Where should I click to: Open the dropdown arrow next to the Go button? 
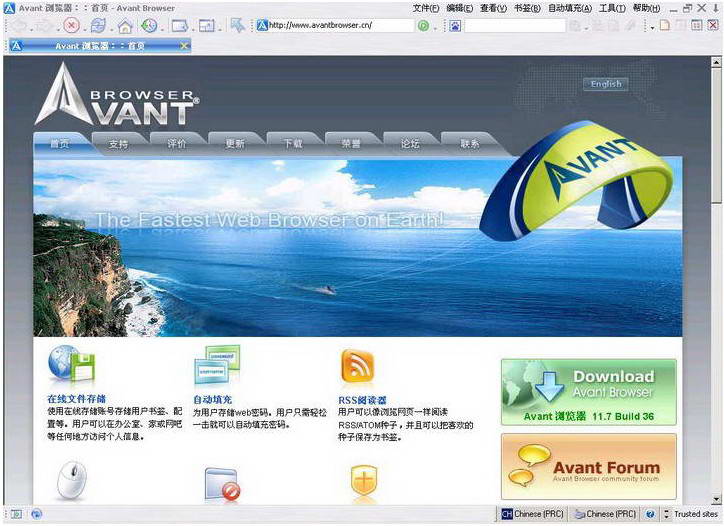435,28
